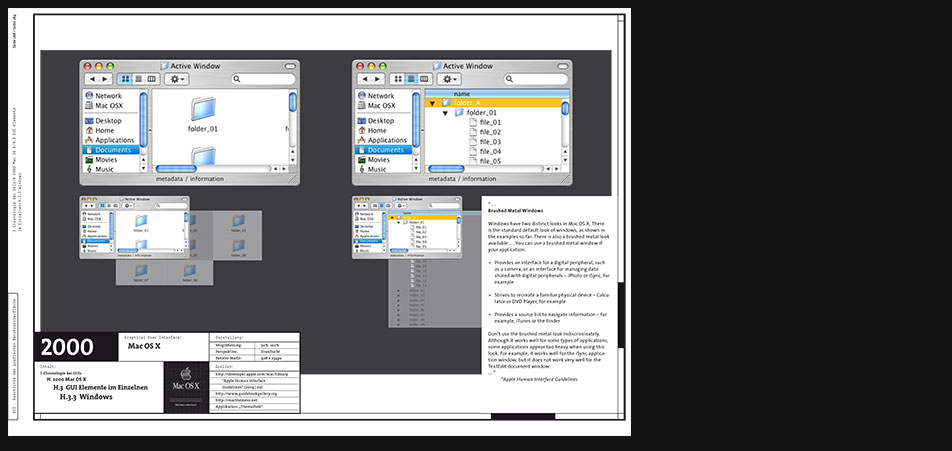Click the forward arrow in right window toolbar
The height and width of the screenshot is (451, 952).
[376, 79]
